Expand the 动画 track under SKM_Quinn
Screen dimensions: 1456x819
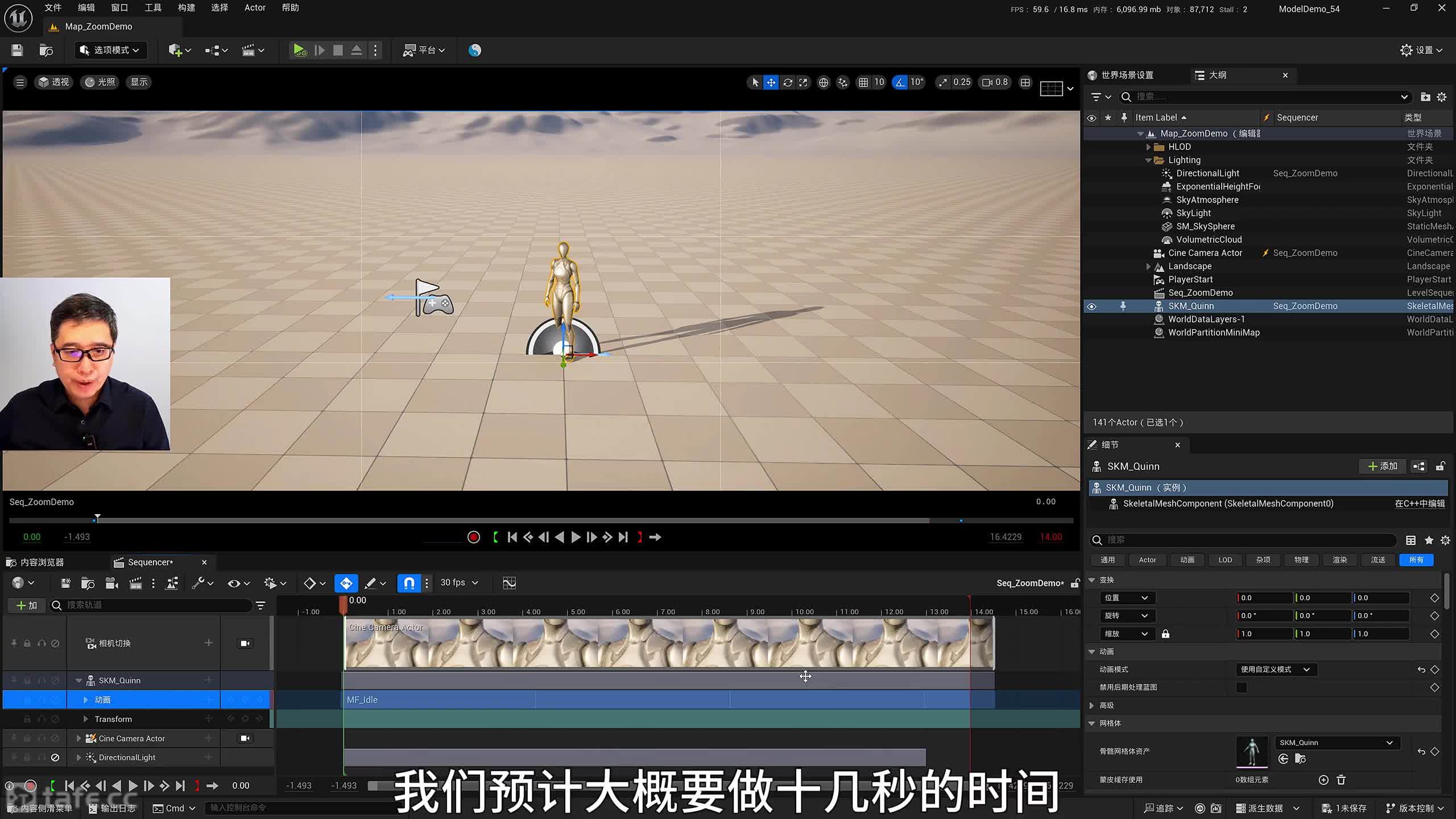(86, 700)
